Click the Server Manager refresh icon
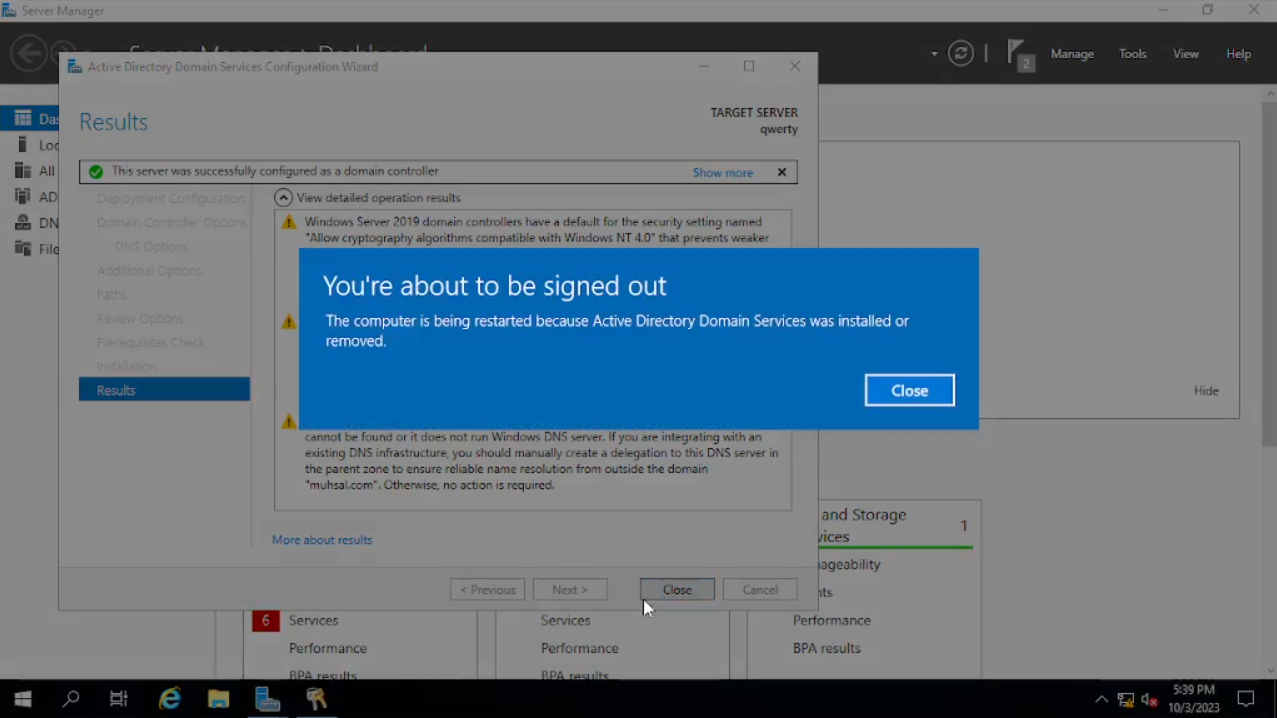The width and height of the screenshot is (1277, 718). coord(960,54)
